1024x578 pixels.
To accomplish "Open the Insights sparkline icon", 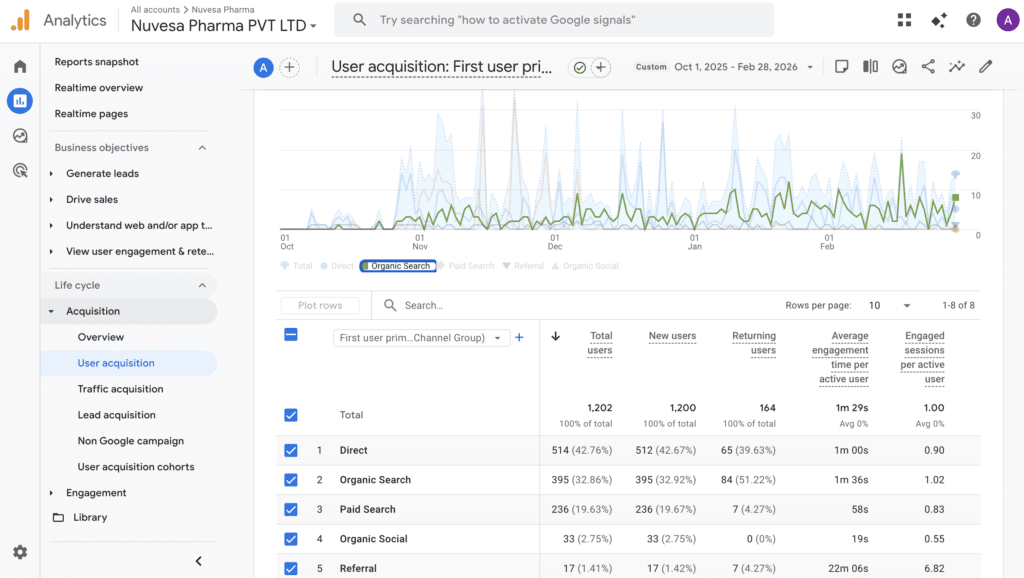I will coord(957,67).
